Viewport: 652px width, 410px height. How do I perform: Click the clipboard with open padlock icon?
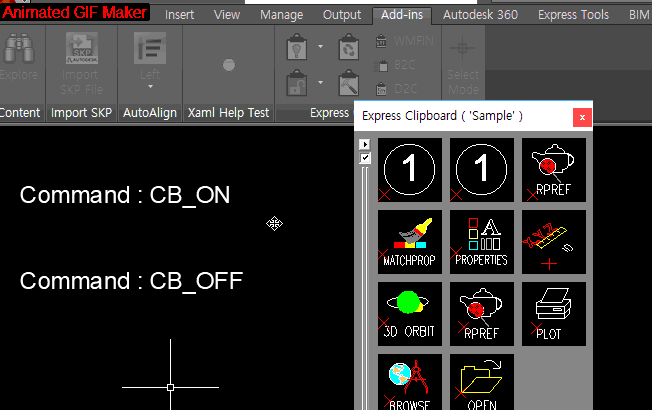tap(297, 82)
